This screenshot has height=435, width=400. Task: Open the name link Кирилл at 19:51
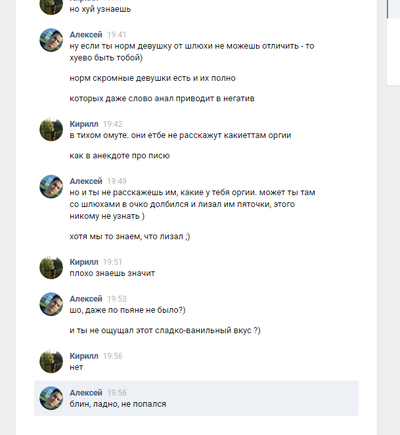coord(84,262)
